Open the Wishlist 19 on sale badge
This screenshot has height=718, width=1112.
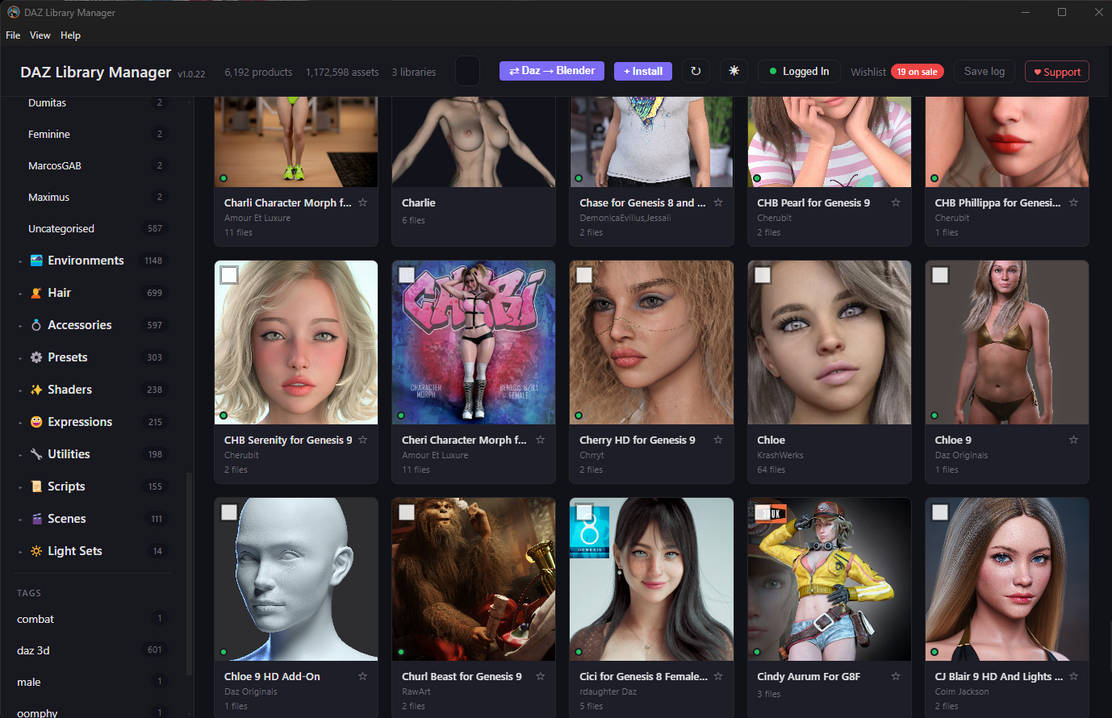click(x=917, y=72)
